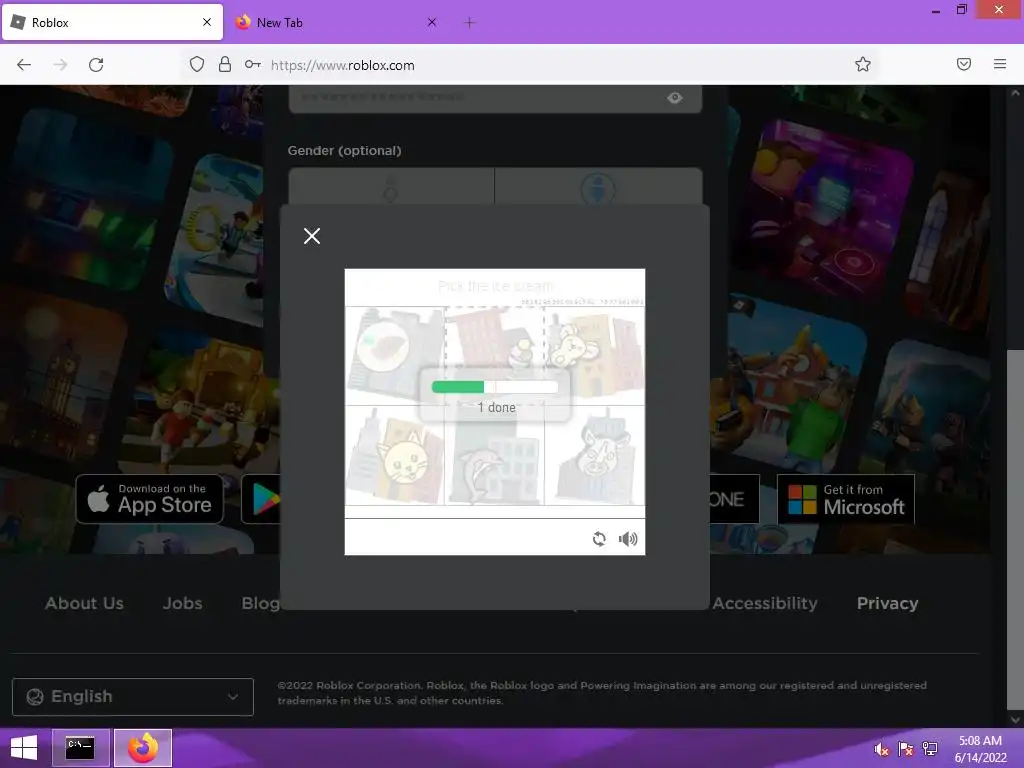Screen dimensions: 1024x768
Task: Open the Windows Start menu
Action: (x=24, y=748)
